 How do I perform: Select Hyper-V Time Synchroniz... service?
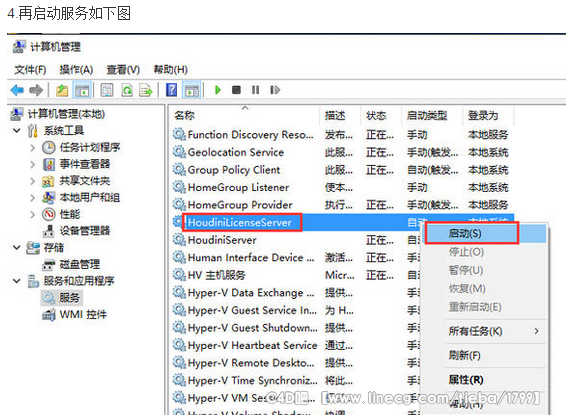[253, 380]
